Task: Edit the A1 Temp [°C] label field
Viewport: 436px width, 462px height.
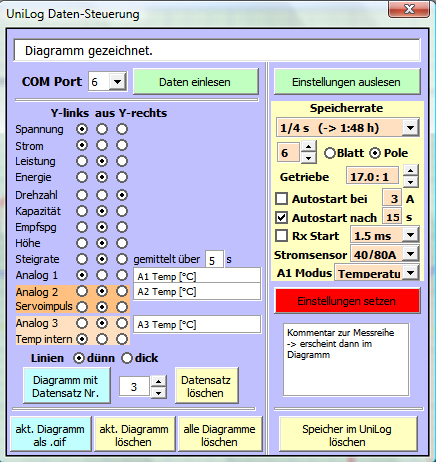Action: [197, 276]
